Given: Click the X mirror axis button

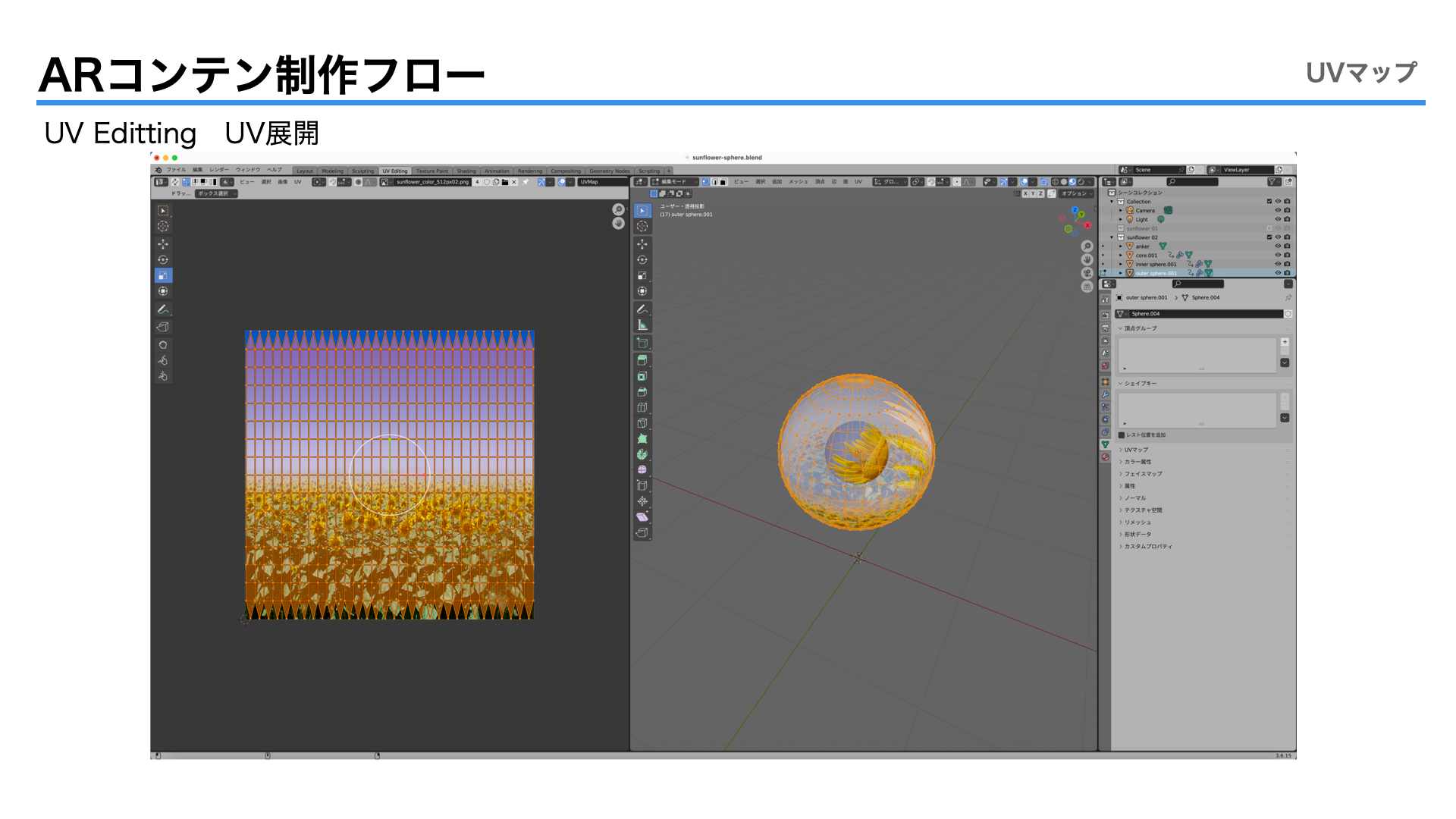Looking at the screenshot, I should [1025, 193].
